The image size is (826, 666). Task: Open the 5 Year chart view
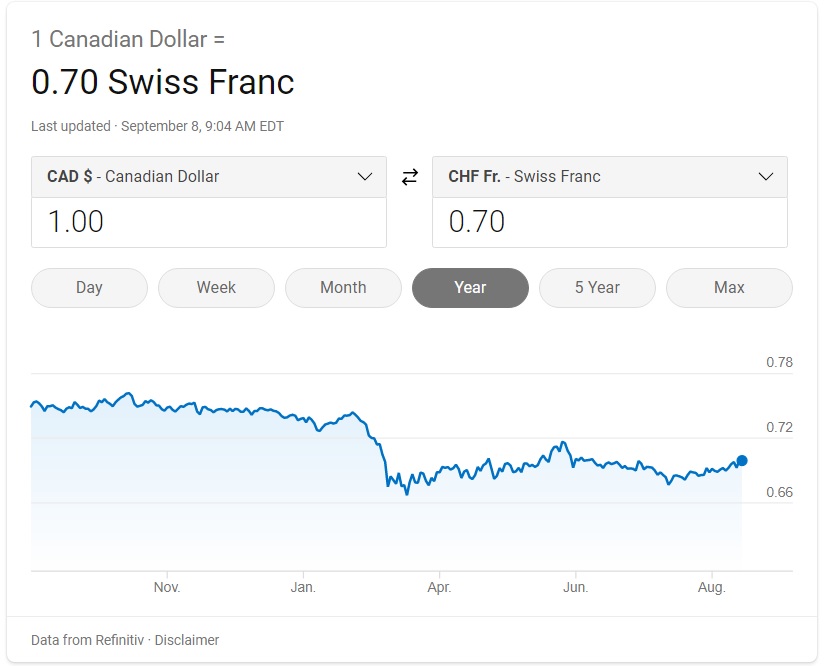[x=597, y=287]
